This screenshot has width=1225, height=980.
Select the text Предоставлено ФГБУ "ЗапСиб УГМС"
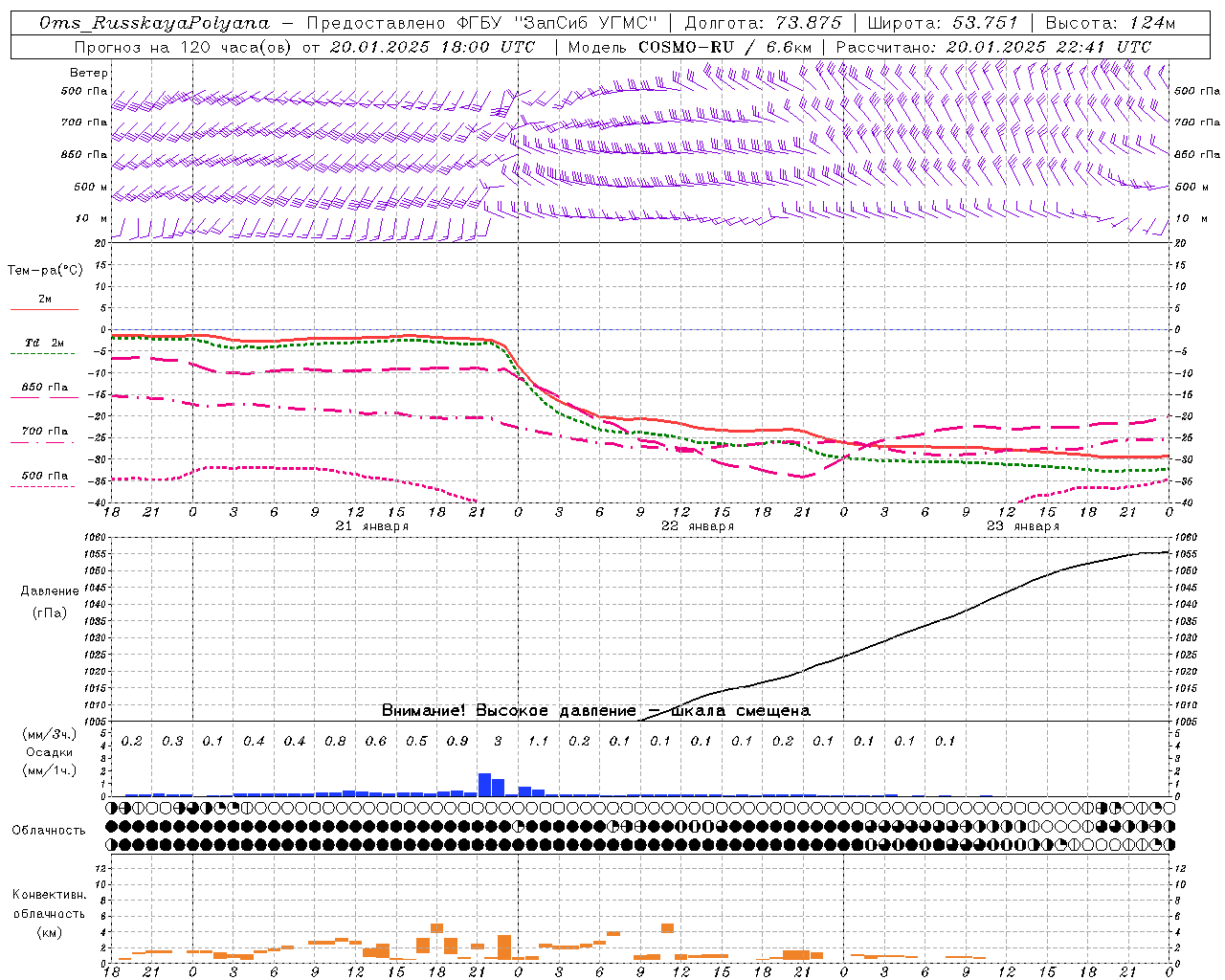click(483, 23)
